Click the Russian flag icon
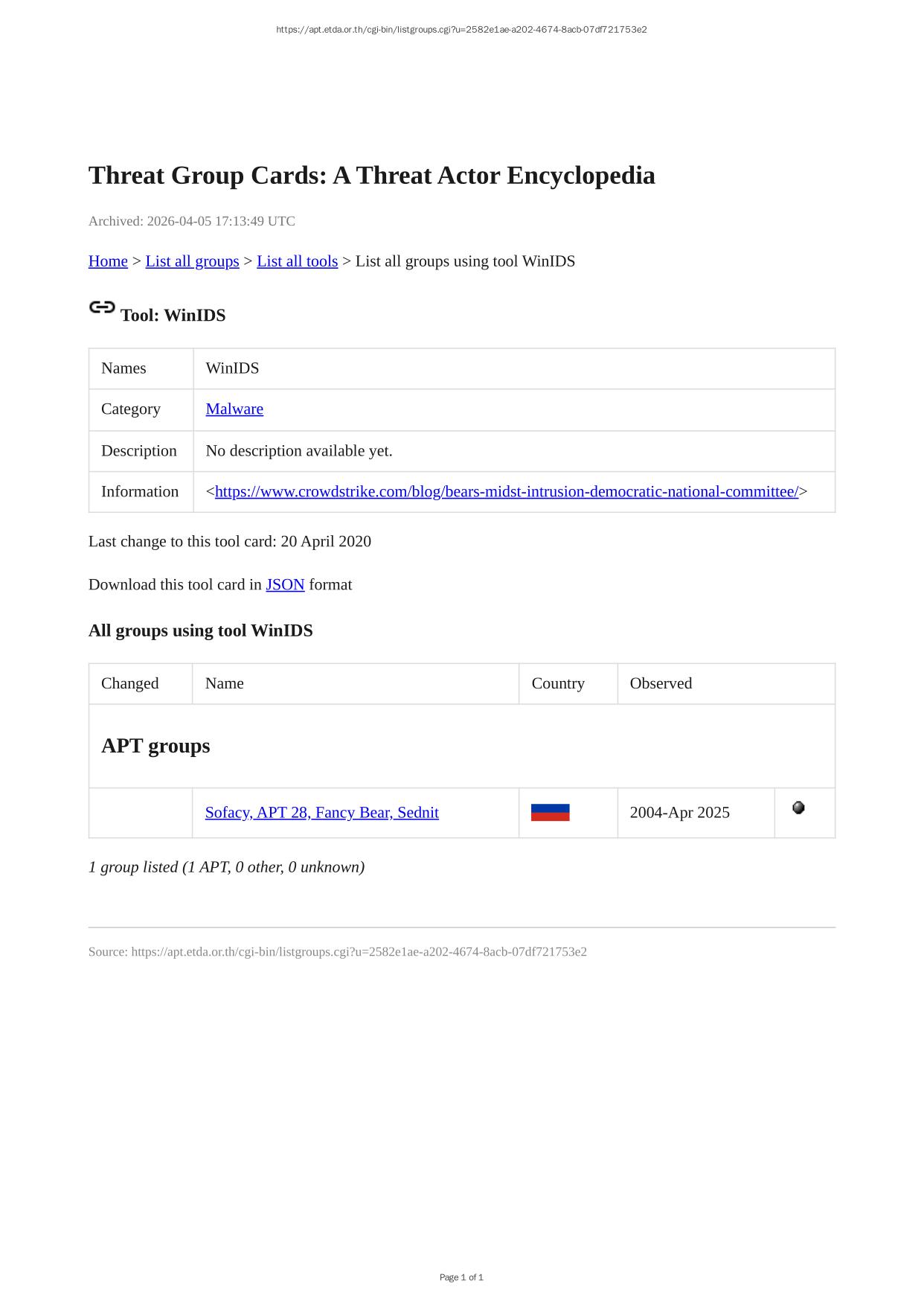Viewport: 924px width, 1307px height. click(x=550, y=812)
